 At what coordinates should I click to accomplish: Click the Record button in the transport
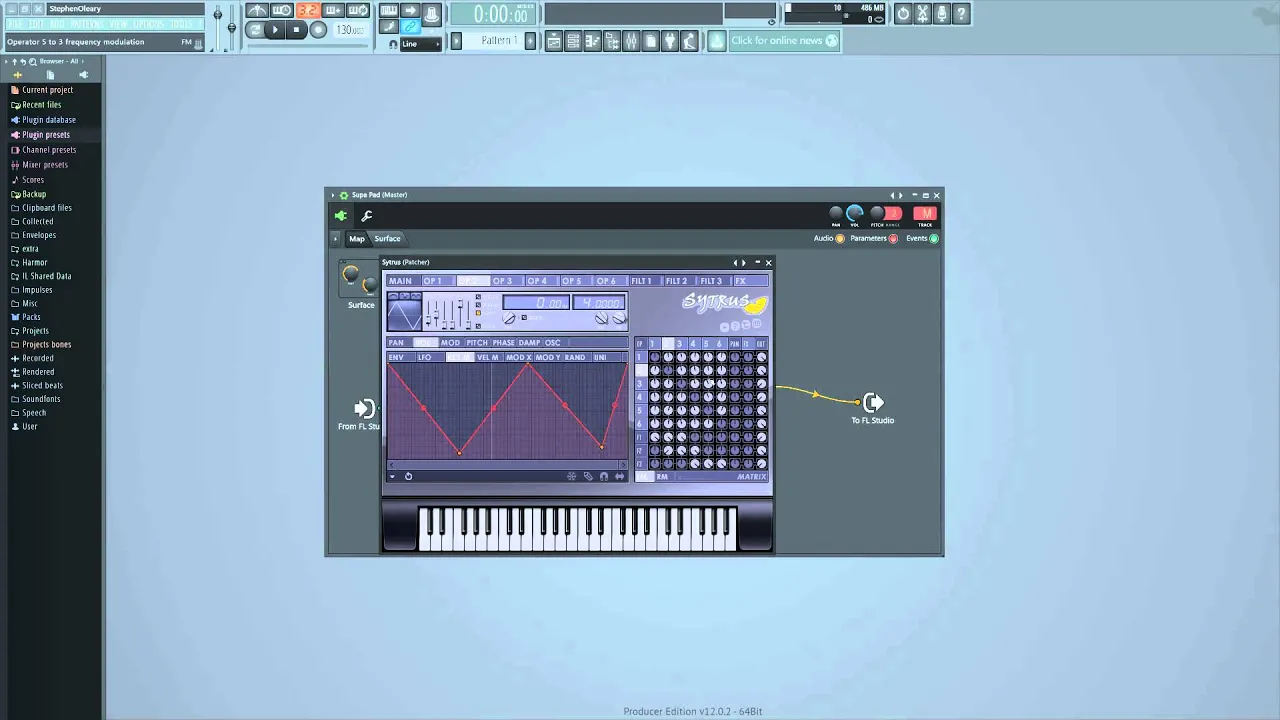point(318,30)
